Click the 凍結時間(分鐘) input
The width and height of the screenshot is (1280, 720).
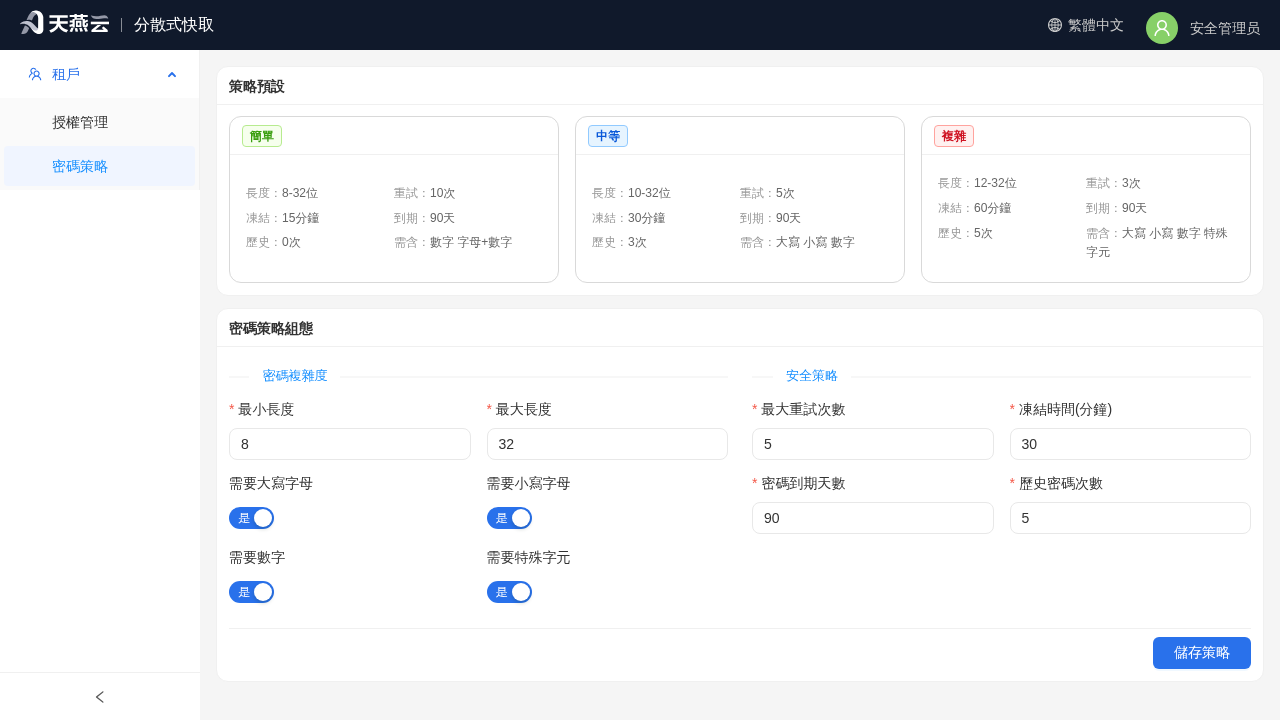pyautogui.click(x=1130, y=444)
